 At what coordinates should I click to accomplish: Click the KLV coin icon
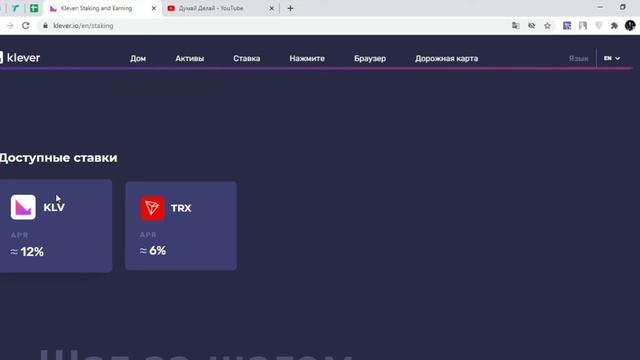click(23, 207)
